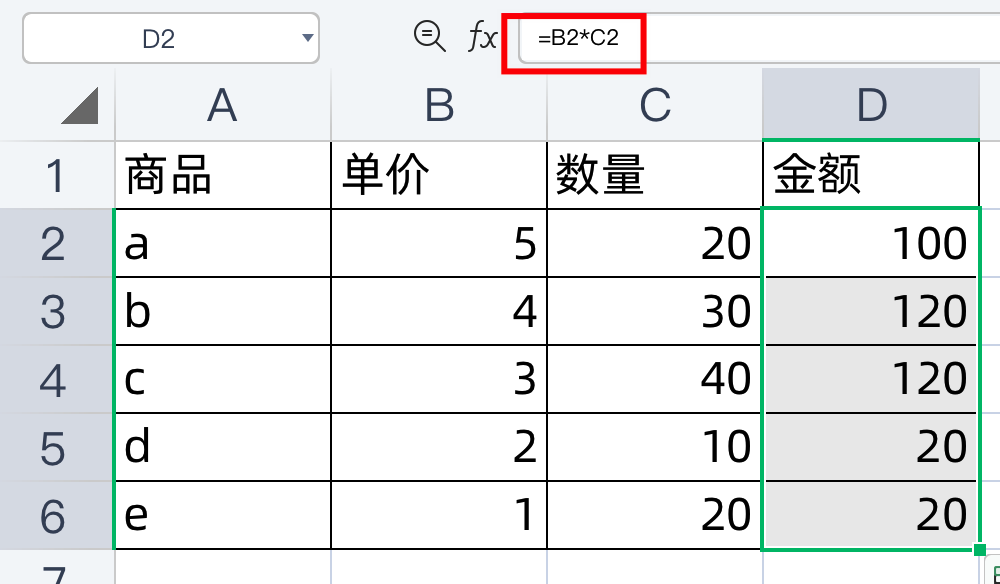Click the fill handle at D6 corner
Image resolution: width=1000 pixels, height=584 pixels.
pyautogui.click(x=979, y=550)
